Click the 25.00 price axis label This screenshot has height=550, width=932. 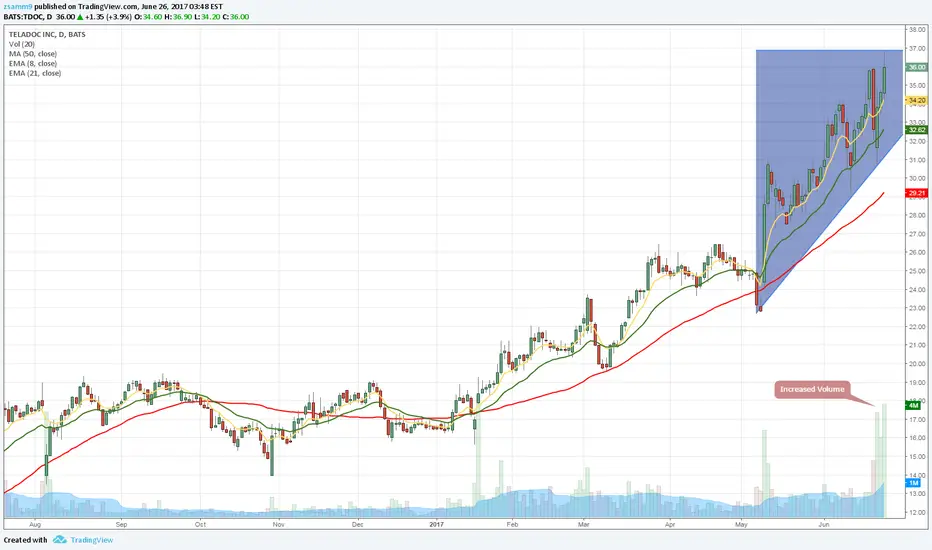click(x=917, y=271)
